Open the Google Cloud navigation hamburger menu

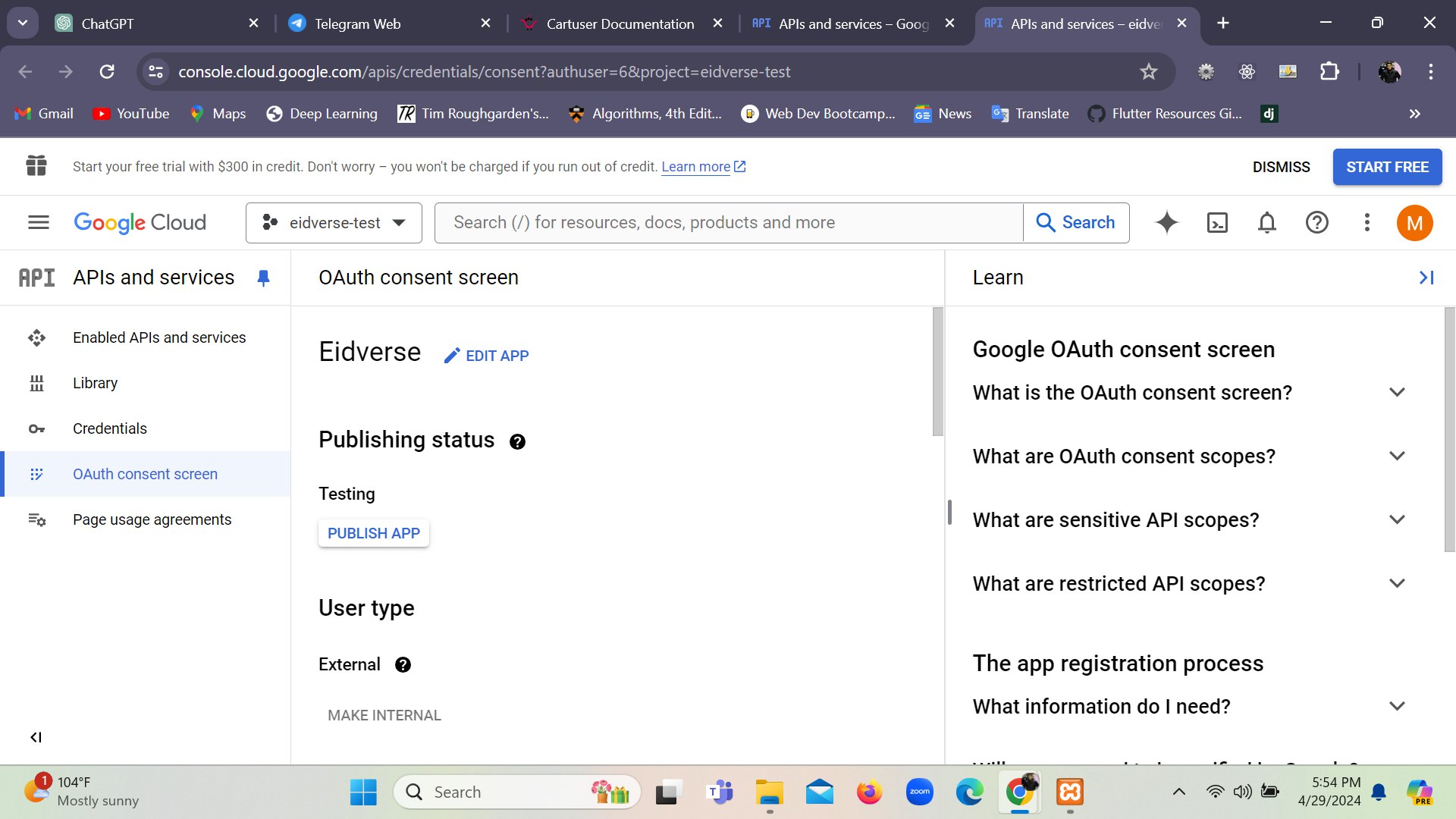[x=39, y=222]
